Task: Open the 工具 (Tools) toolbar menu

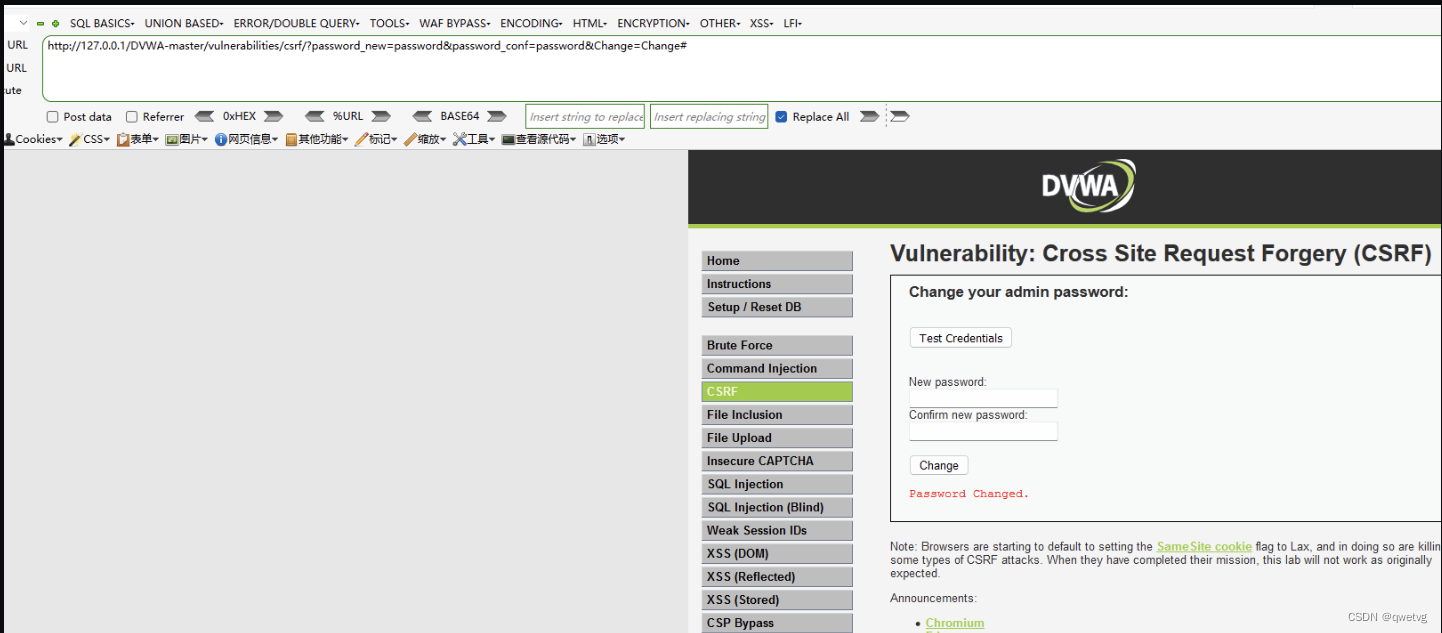Action: [x=473, y=140]
